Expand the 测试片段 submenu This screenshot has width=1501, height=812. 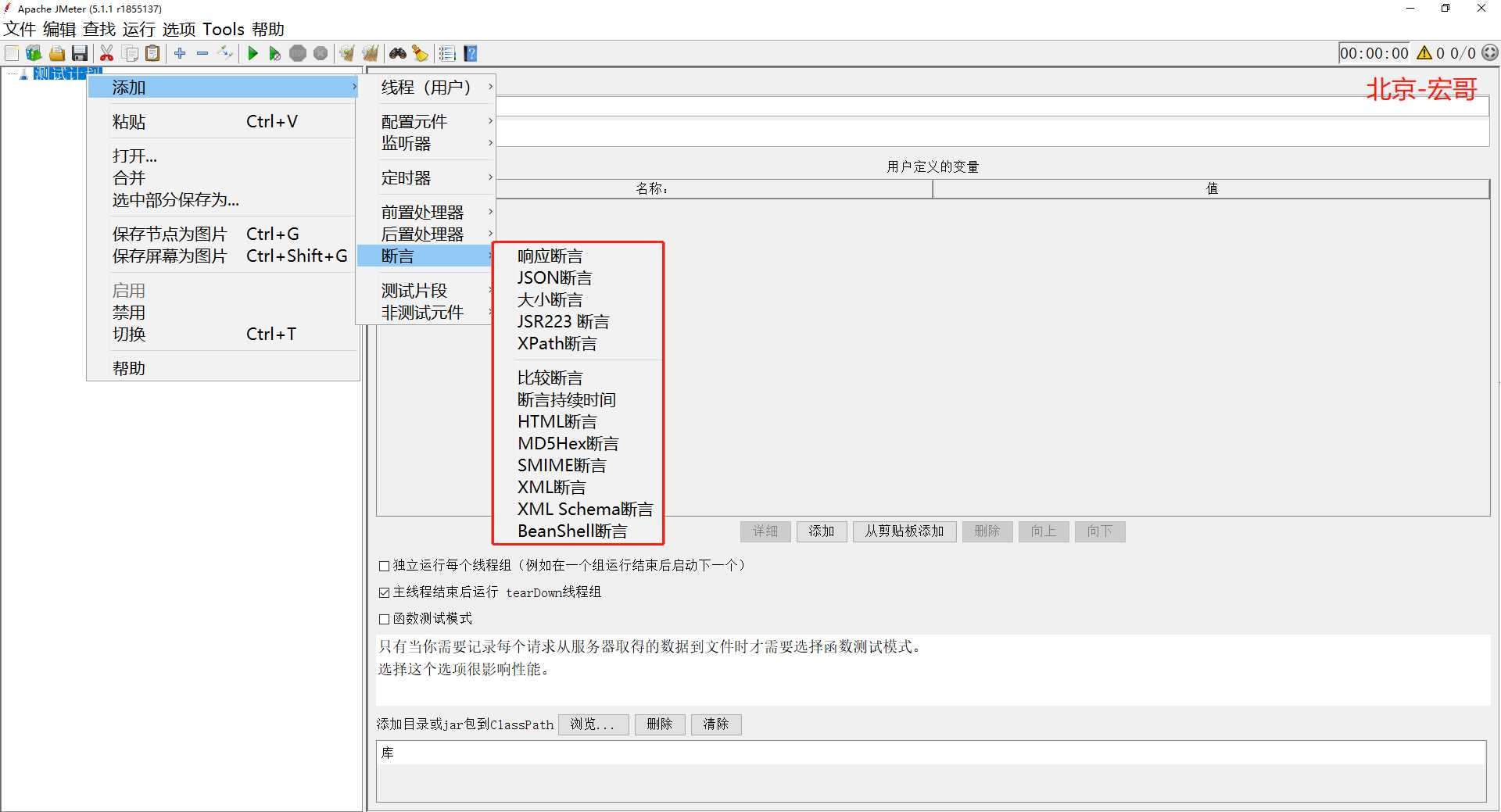426,291
